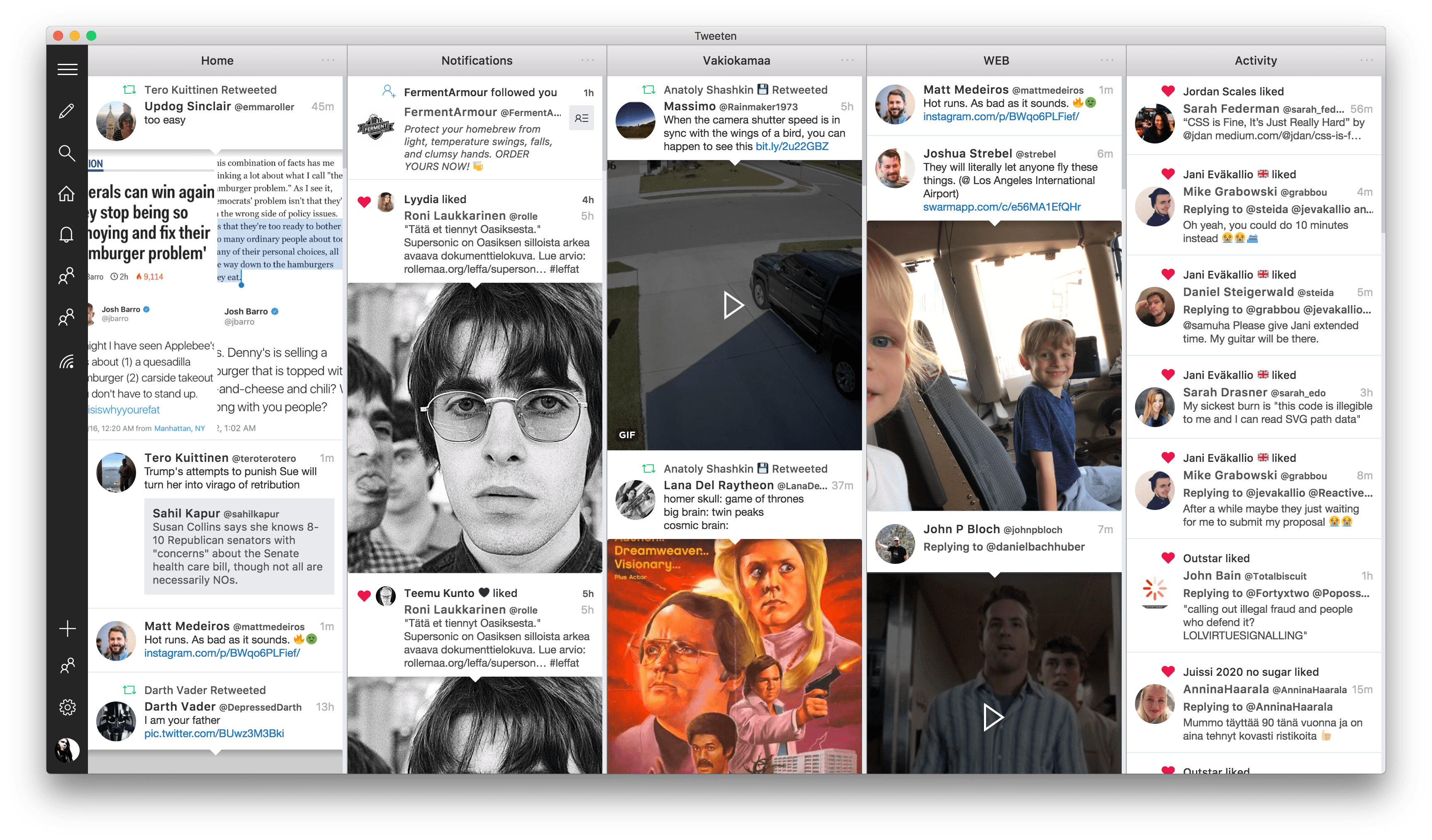Open settings gear in sidebar

67,707
